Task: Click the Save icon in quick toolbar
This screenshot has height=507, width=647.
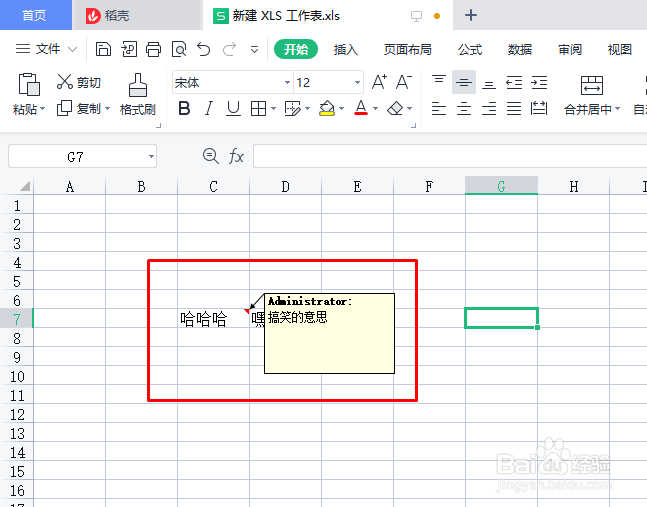Action: coord(103,49)
